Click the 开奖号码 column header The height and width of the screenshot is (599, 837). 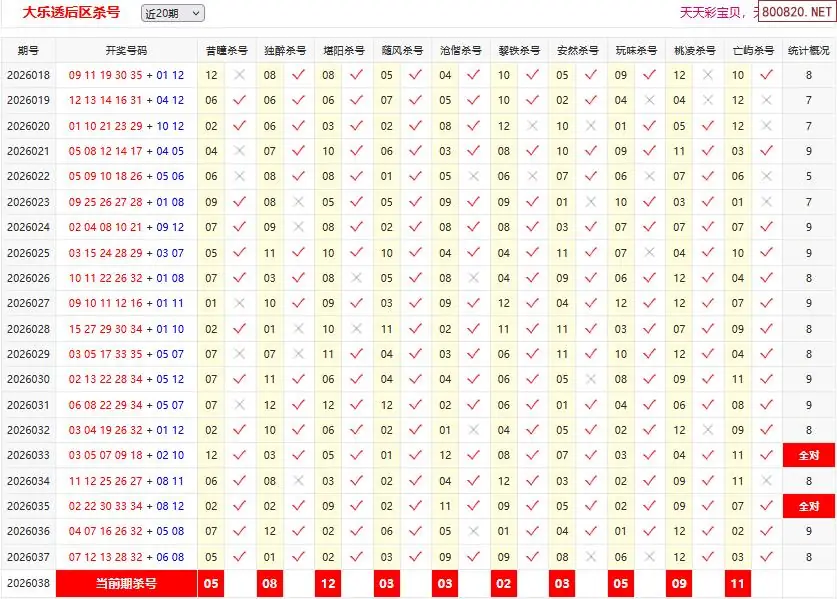tap(126, 50)
